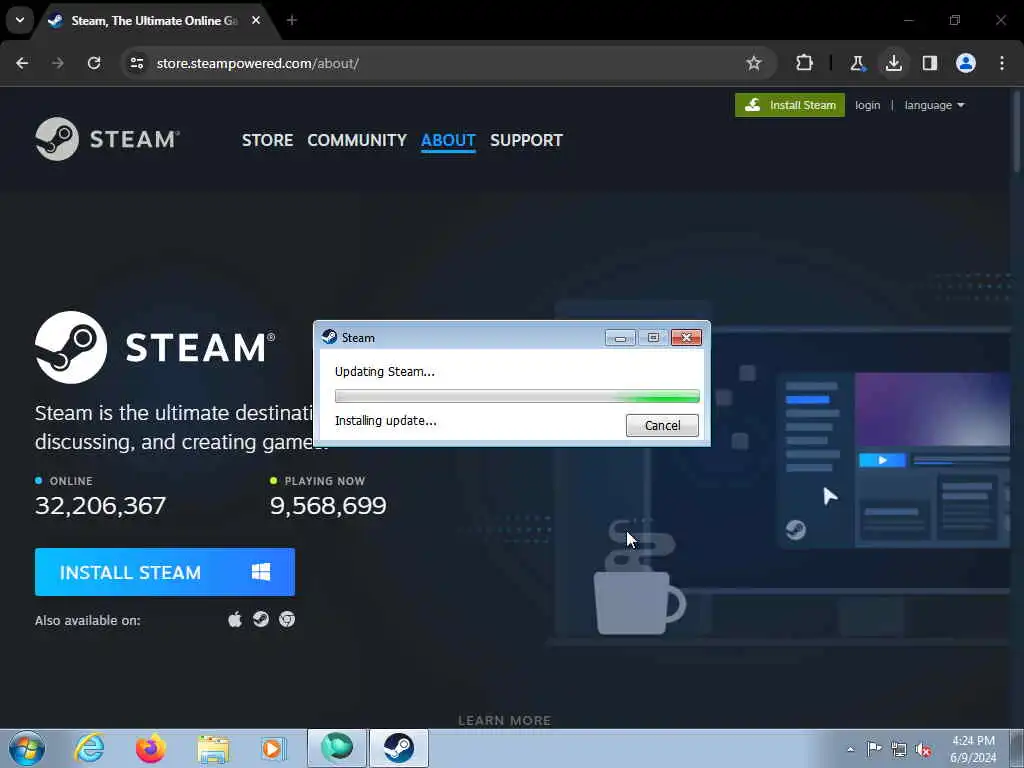Screen dimensions: 1024x768
Task: Switch to the Steam taskbar button
Action: pos(399,748)
